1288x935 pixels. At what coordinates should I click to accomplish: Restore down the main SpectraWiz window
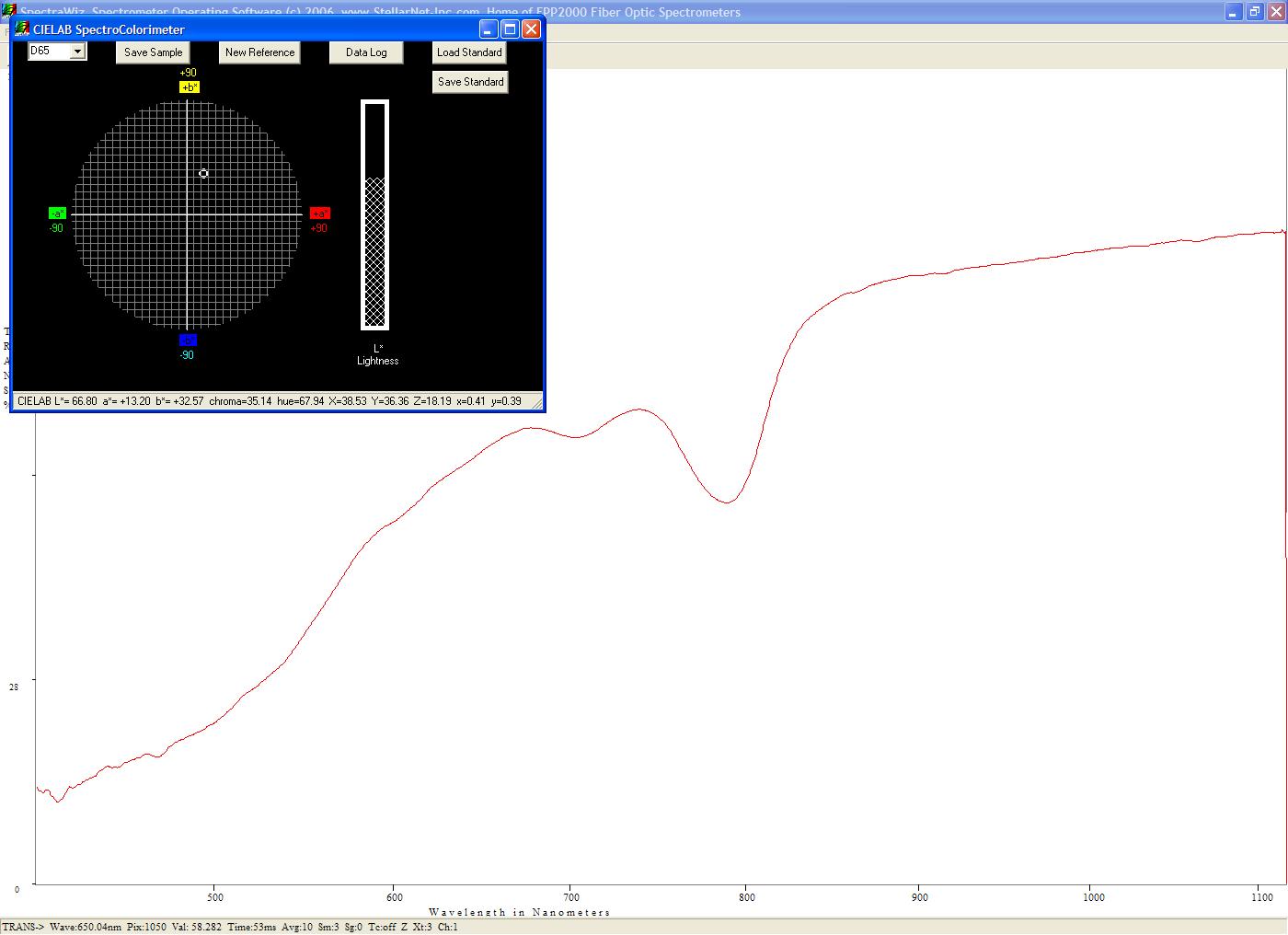point(1255,12)
